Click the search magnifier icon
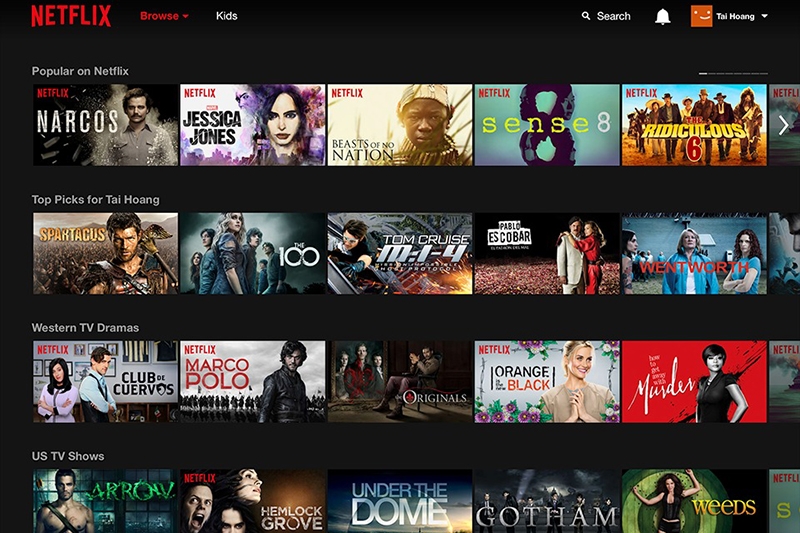Image resolution: width=800 pixels, height=533 pixels. pyautogui.click(x=586, y=16)
